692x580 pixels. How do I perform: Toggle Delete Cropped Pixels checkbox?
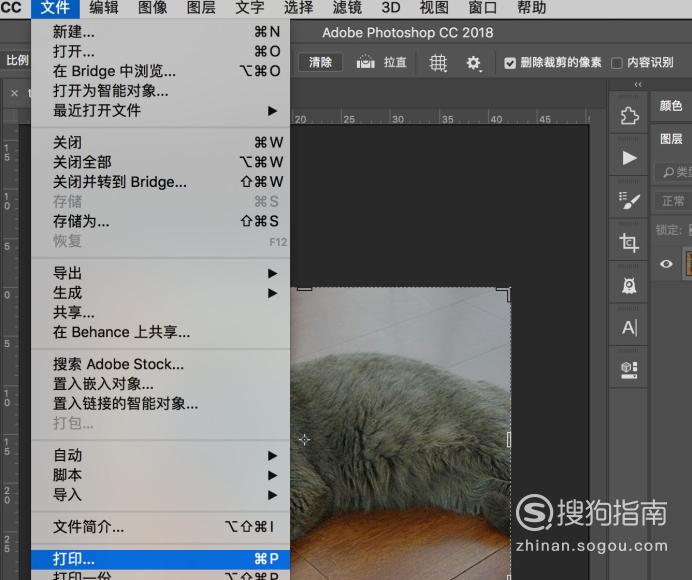point(510,63)
